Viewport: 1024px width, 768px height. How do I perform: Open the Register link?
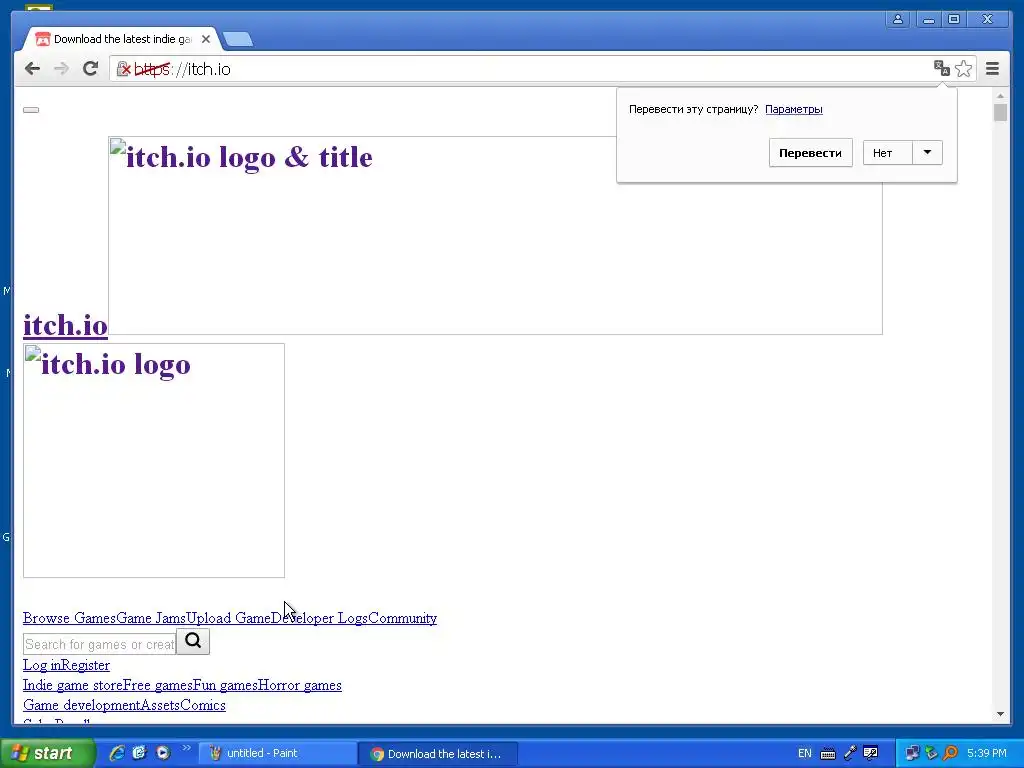pyautogui.click(x=85, y=665)
